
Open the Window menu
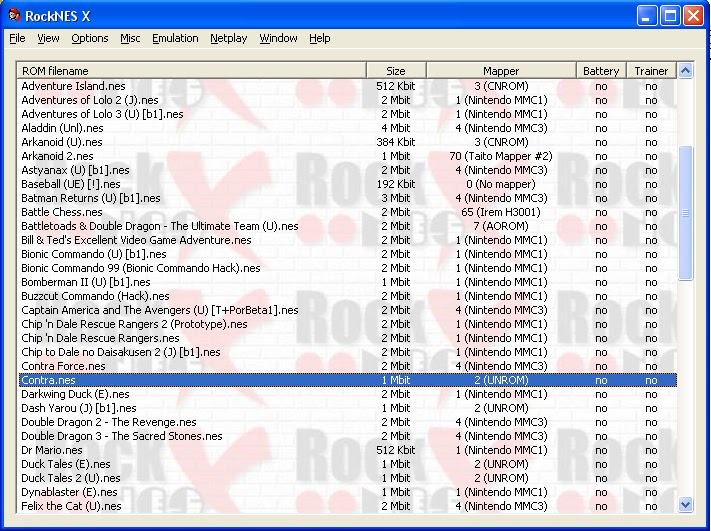click(x=278, y=39)
